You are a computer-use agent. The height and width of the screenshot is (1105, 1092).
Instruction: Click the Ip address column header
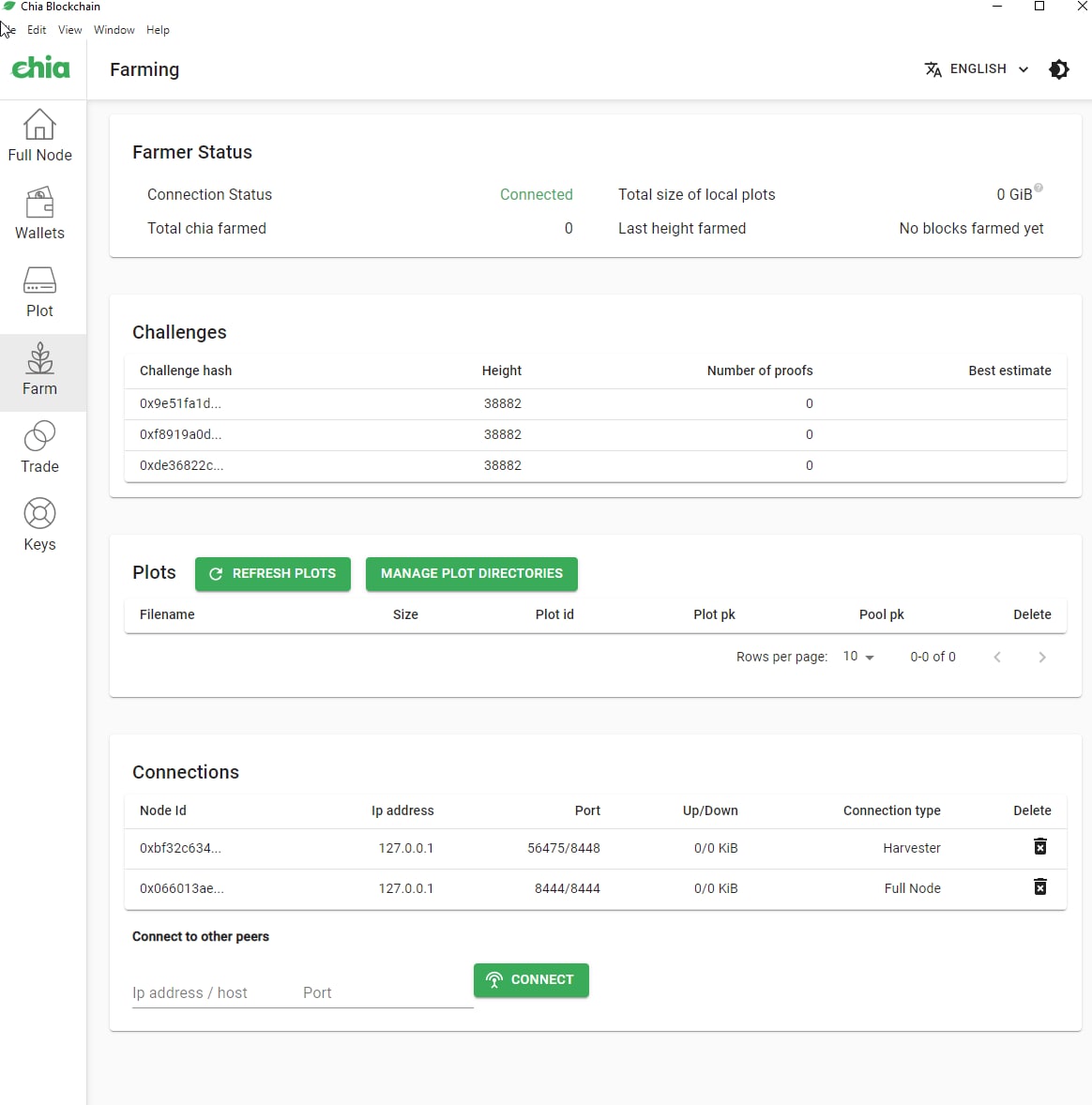pyautogui.click(x=402, y=810)
